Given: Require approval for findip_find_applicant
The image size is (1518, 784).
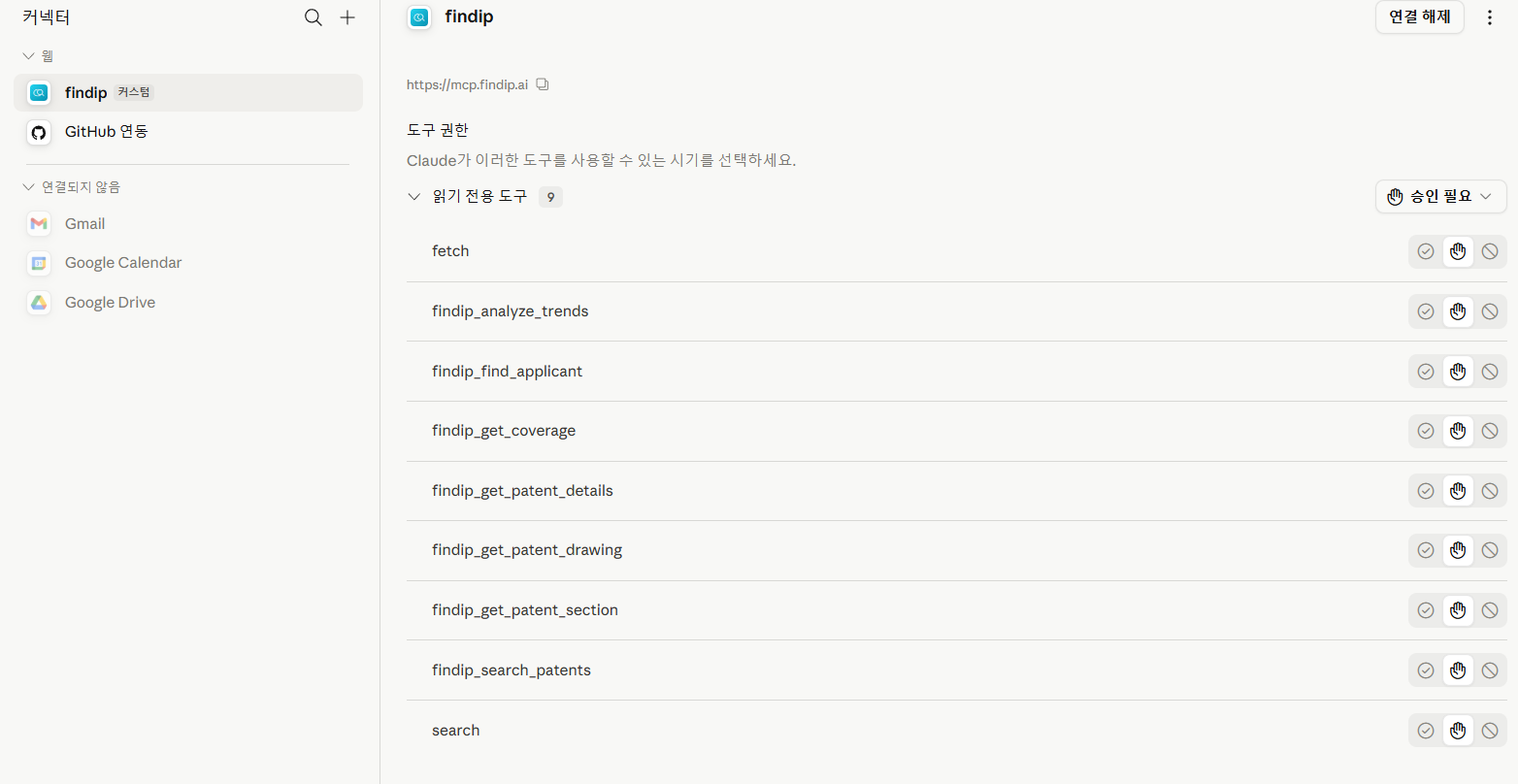Looking at the screenshot, I should click(1458, 372).
